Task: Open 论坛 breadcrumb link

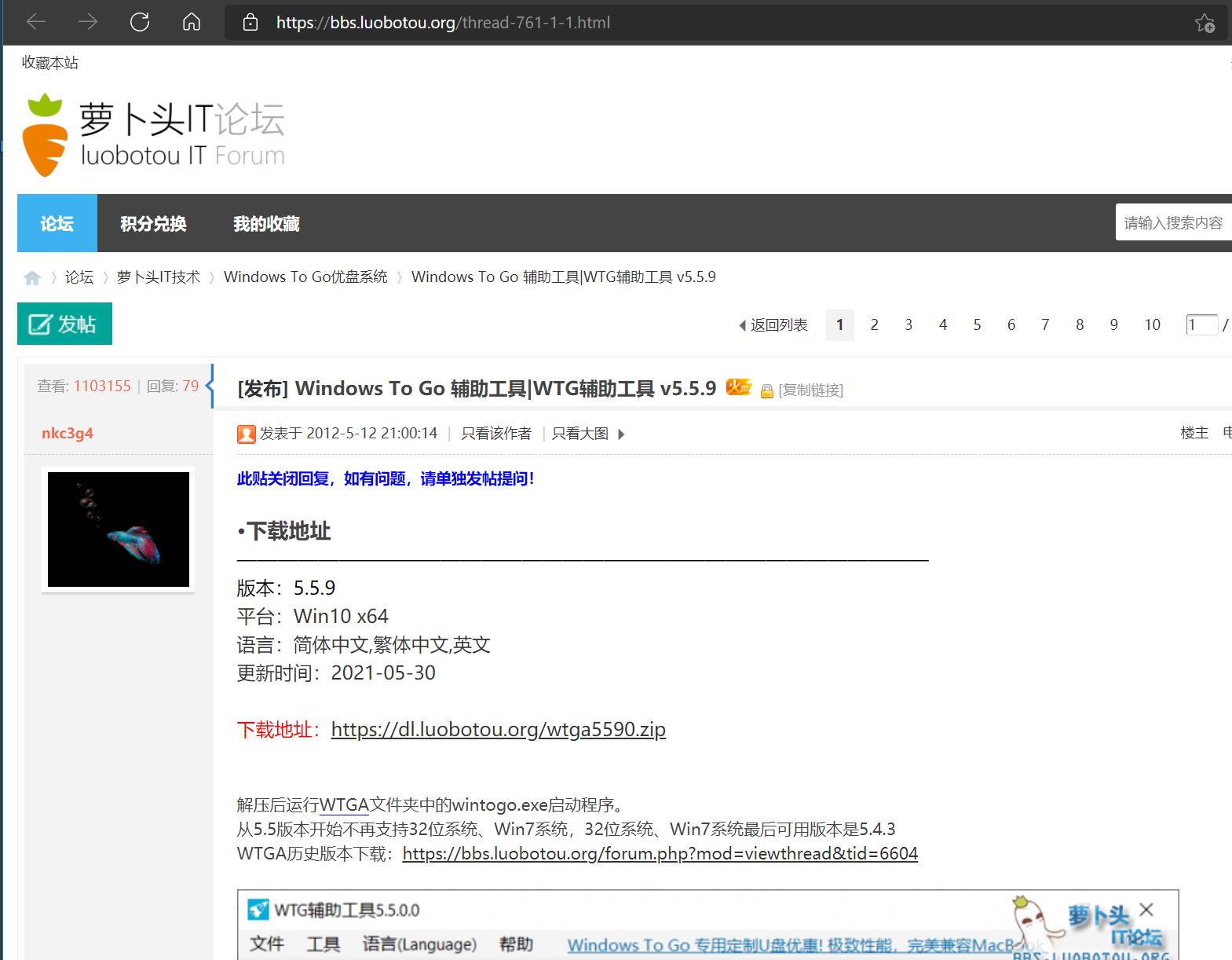Action: [79, 277]
